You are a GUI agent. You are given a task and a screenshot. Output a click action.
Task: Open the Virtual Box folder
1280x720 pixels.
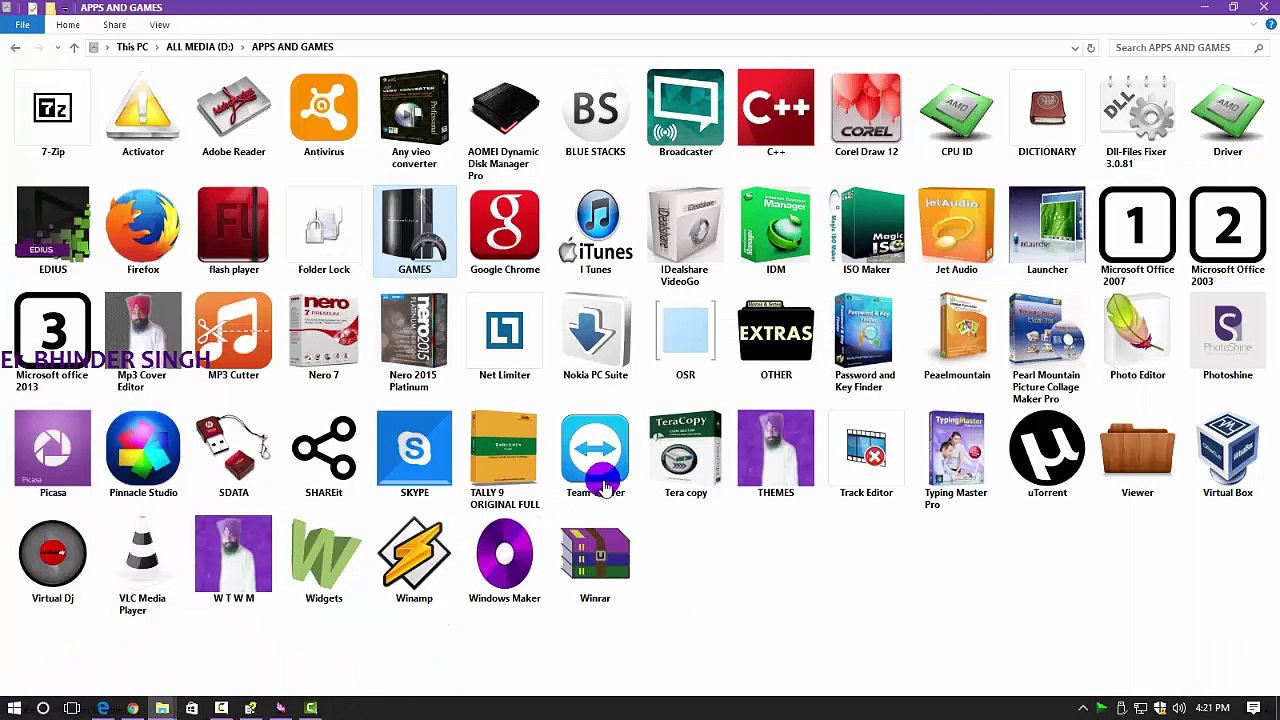point(1228,455)
